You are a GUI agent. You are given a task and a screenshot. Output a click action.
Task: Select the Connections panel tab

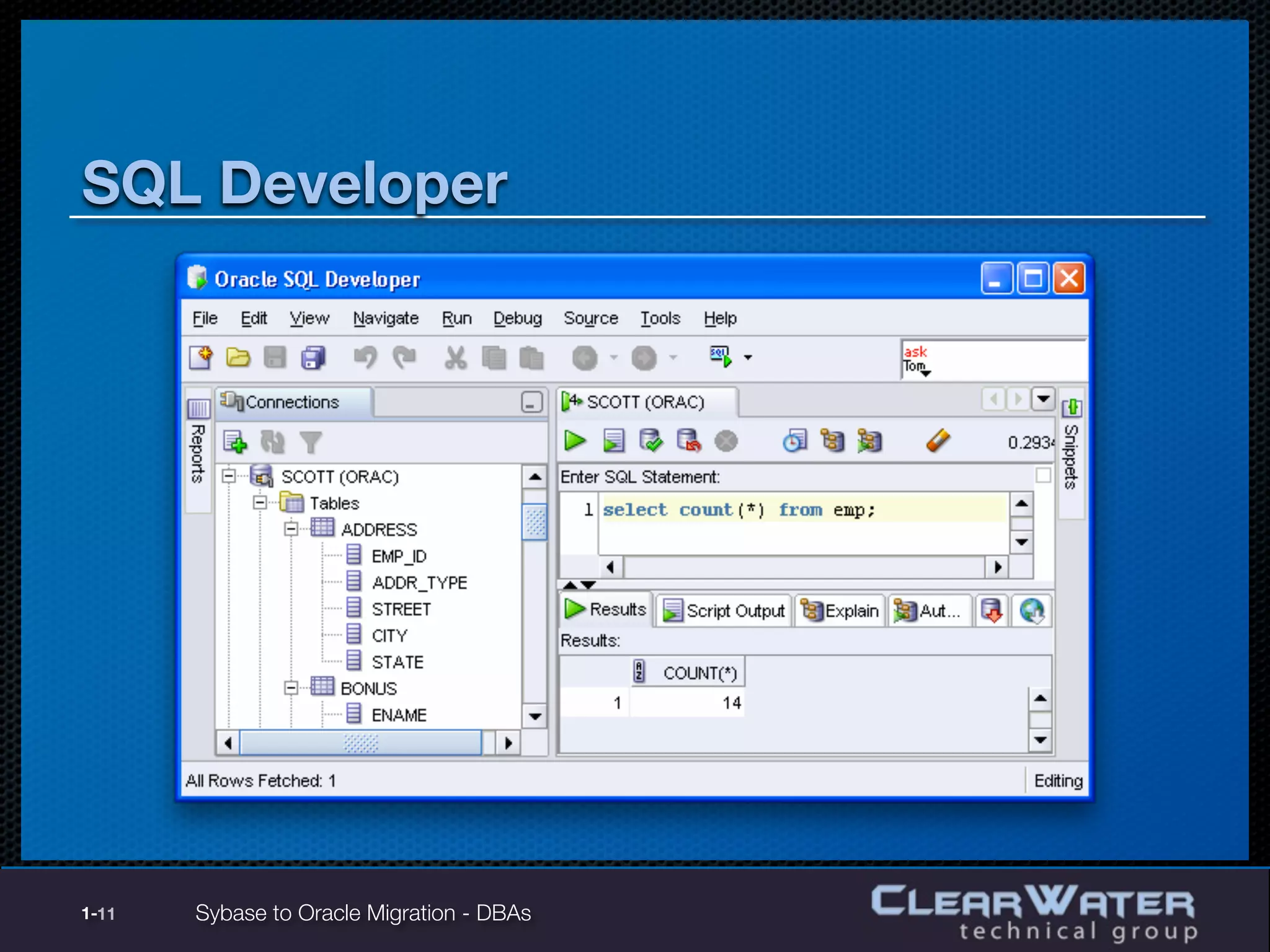(x=293, y=402)
